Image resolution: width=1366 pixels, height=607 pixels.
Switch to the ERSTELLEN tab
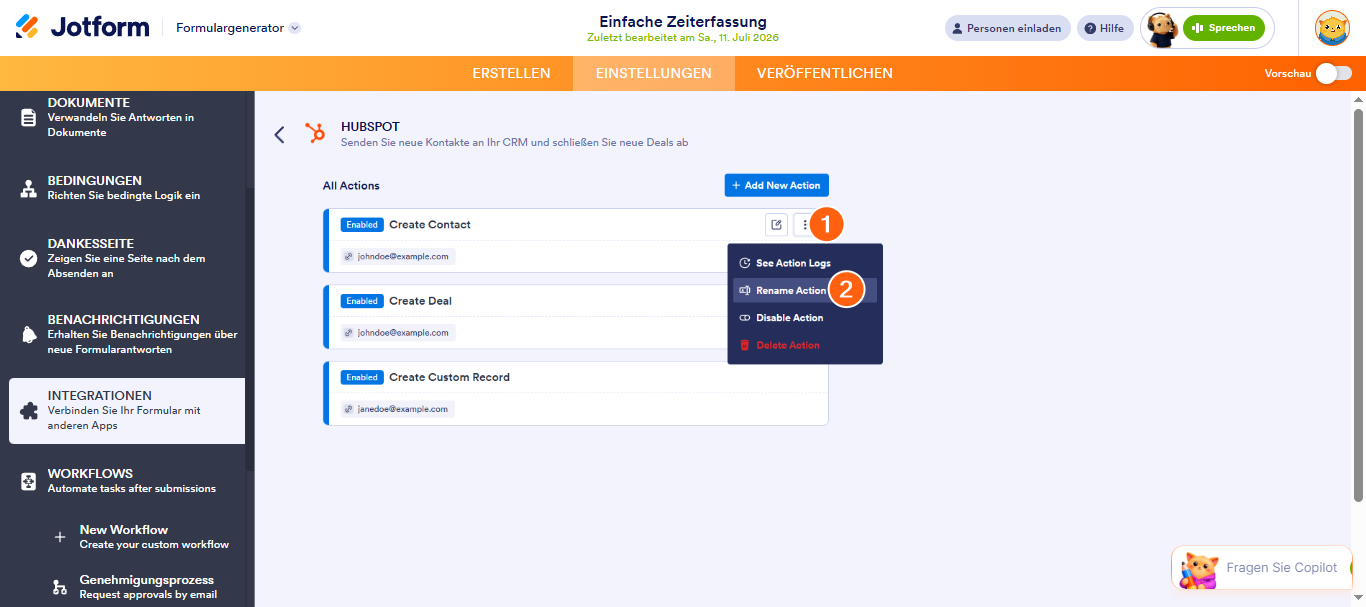[x=511, y=73]
